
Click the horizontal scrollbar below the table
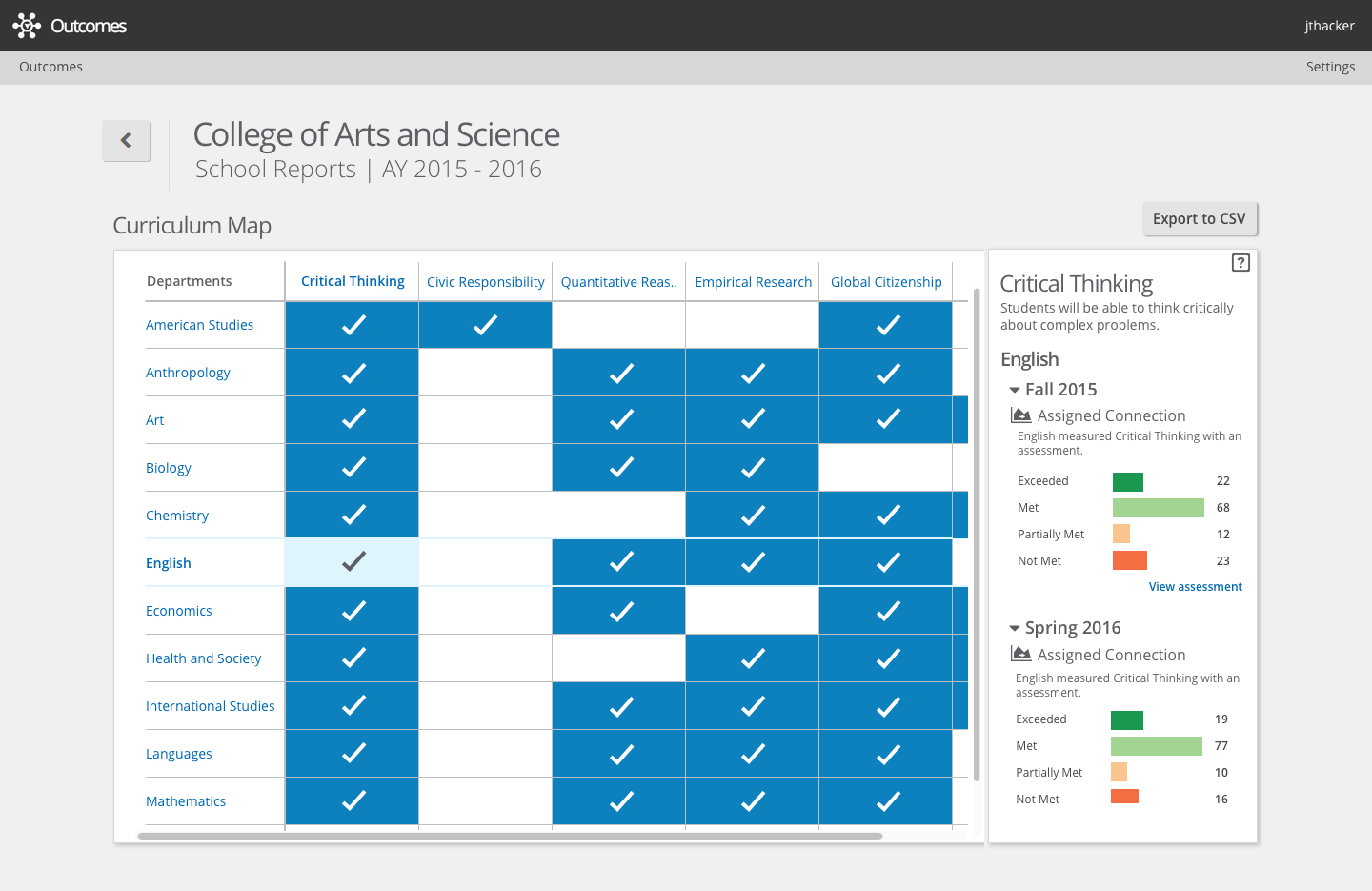[510, 837]
